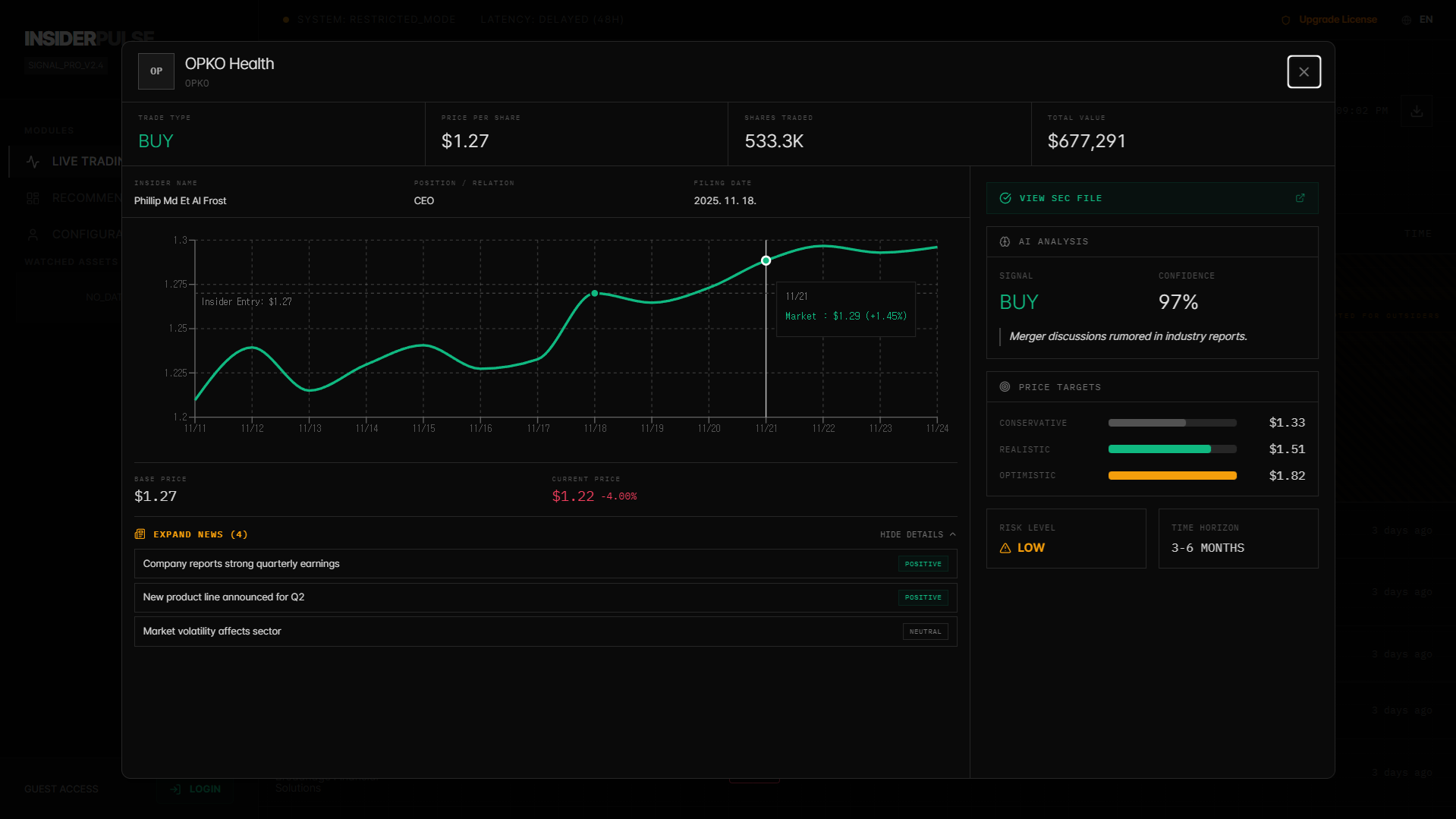Click the OP ticker logo badge

click(x=156, y=71)
